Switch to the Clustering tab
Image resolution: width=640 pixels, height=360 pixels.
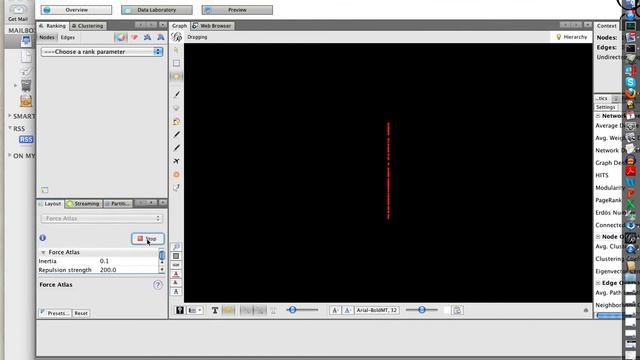(88, 26)
